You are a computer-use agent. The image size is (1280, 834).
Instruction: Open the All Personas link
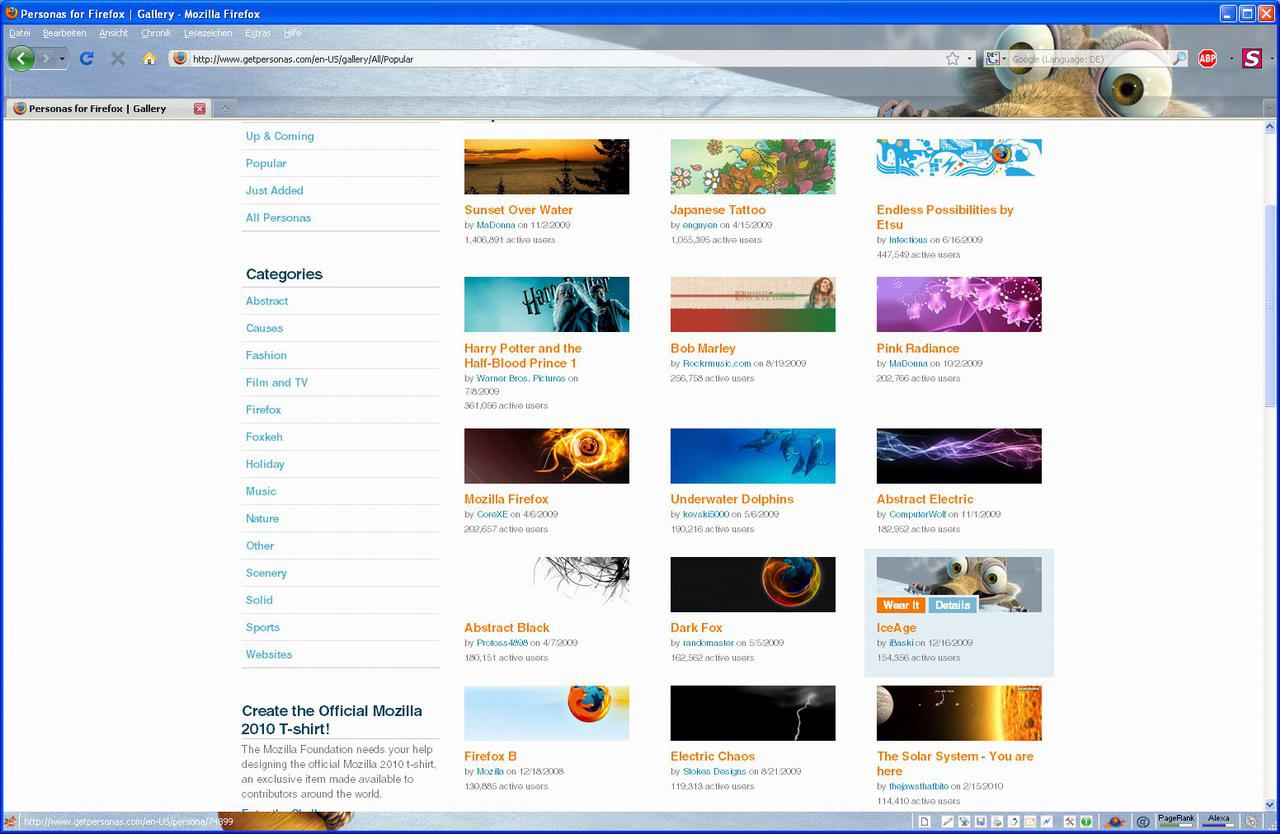(278, 217)
